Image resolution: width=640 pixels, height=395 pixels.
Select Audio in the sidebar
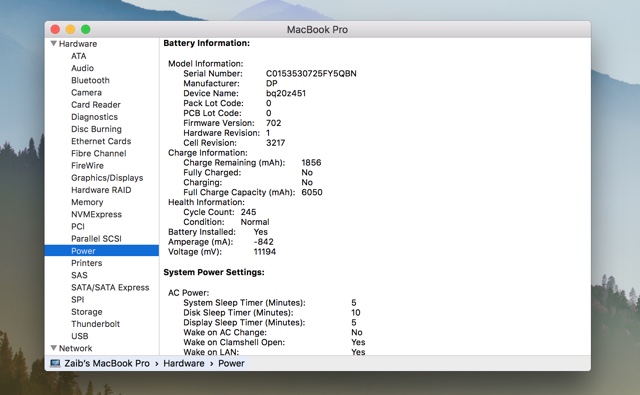click(x=82, y=68)
